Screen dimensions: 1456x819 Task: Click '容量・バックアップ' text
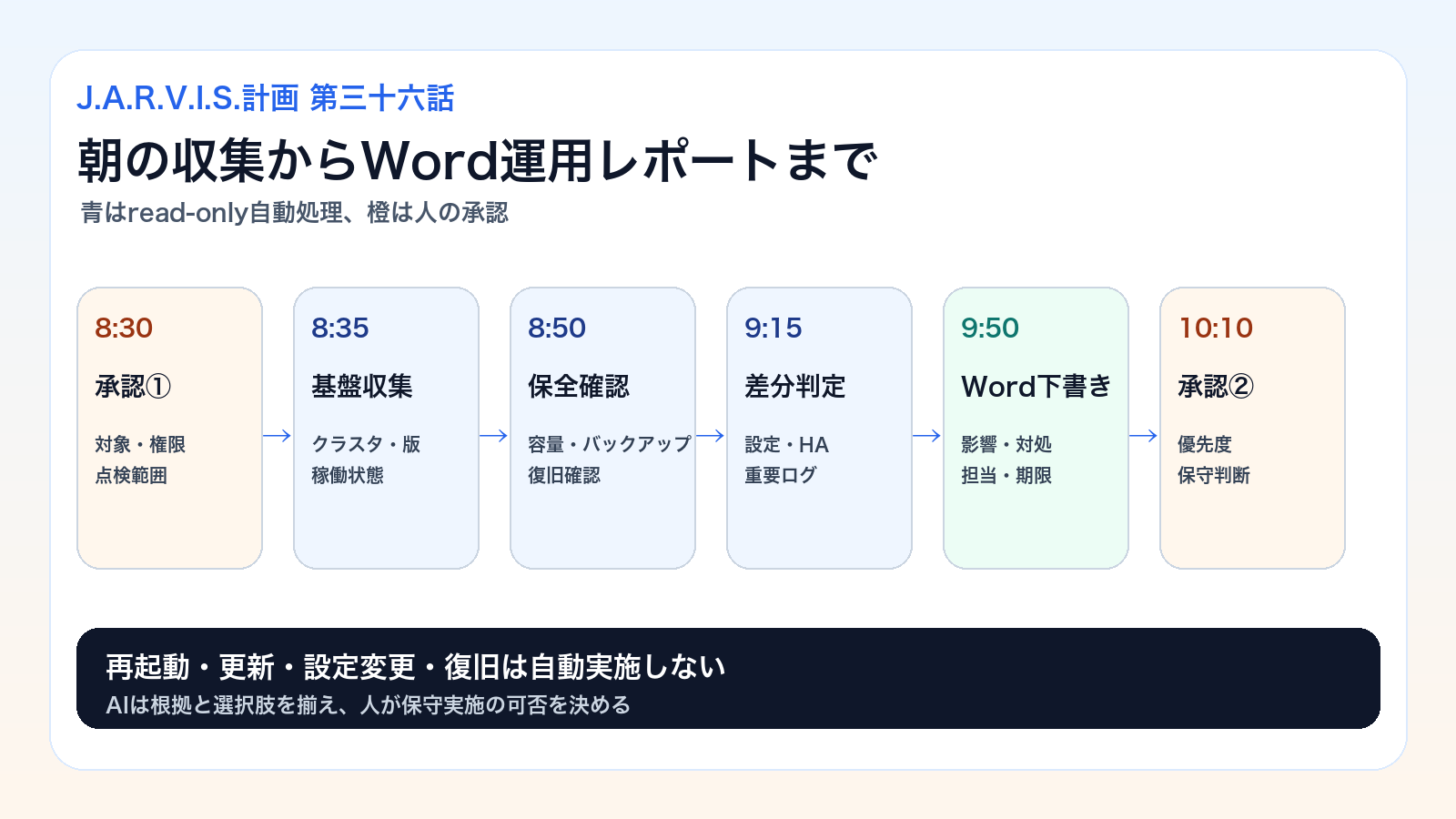[x=610, y=444]
